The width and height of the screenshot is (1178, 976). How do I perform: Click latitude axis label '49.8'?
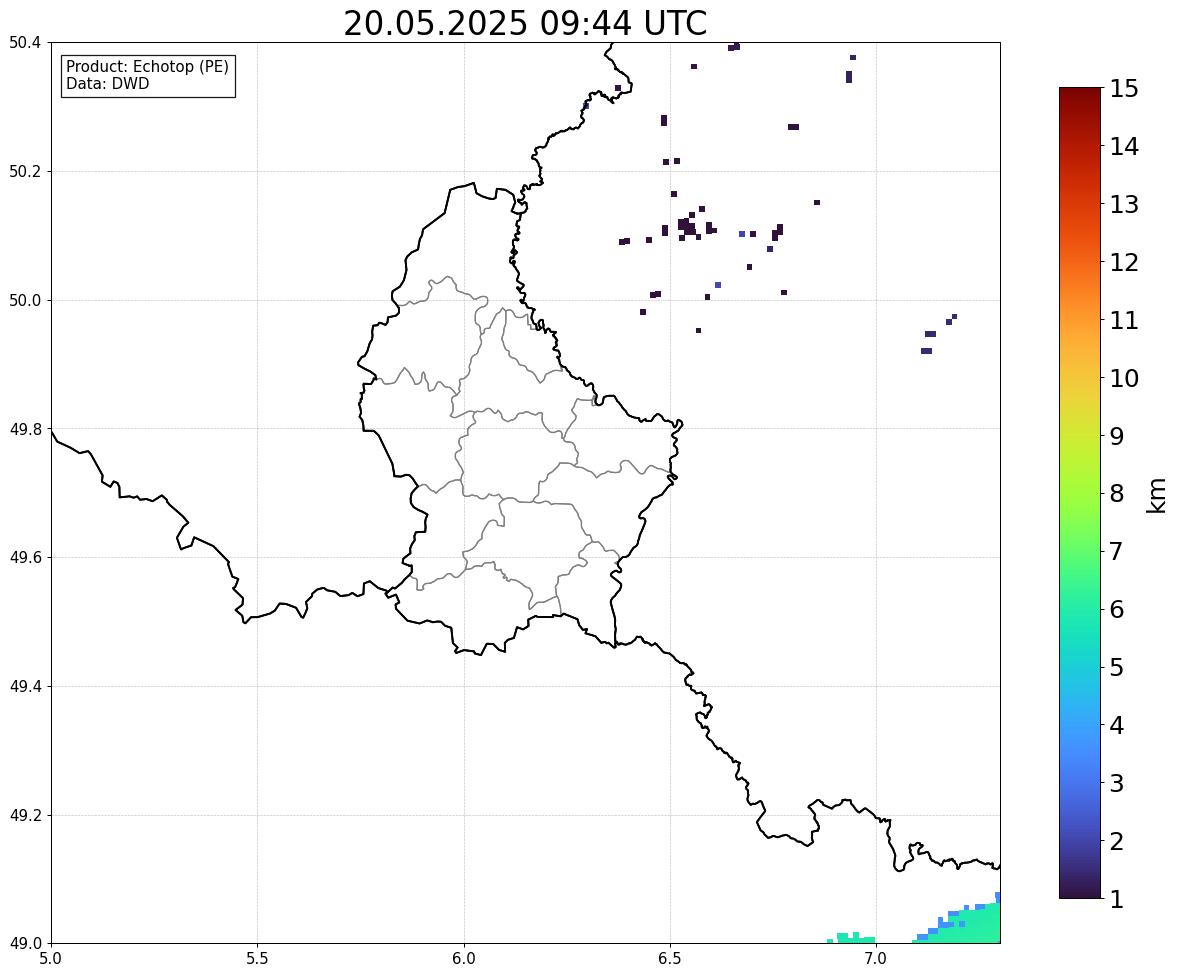(25, 429)
